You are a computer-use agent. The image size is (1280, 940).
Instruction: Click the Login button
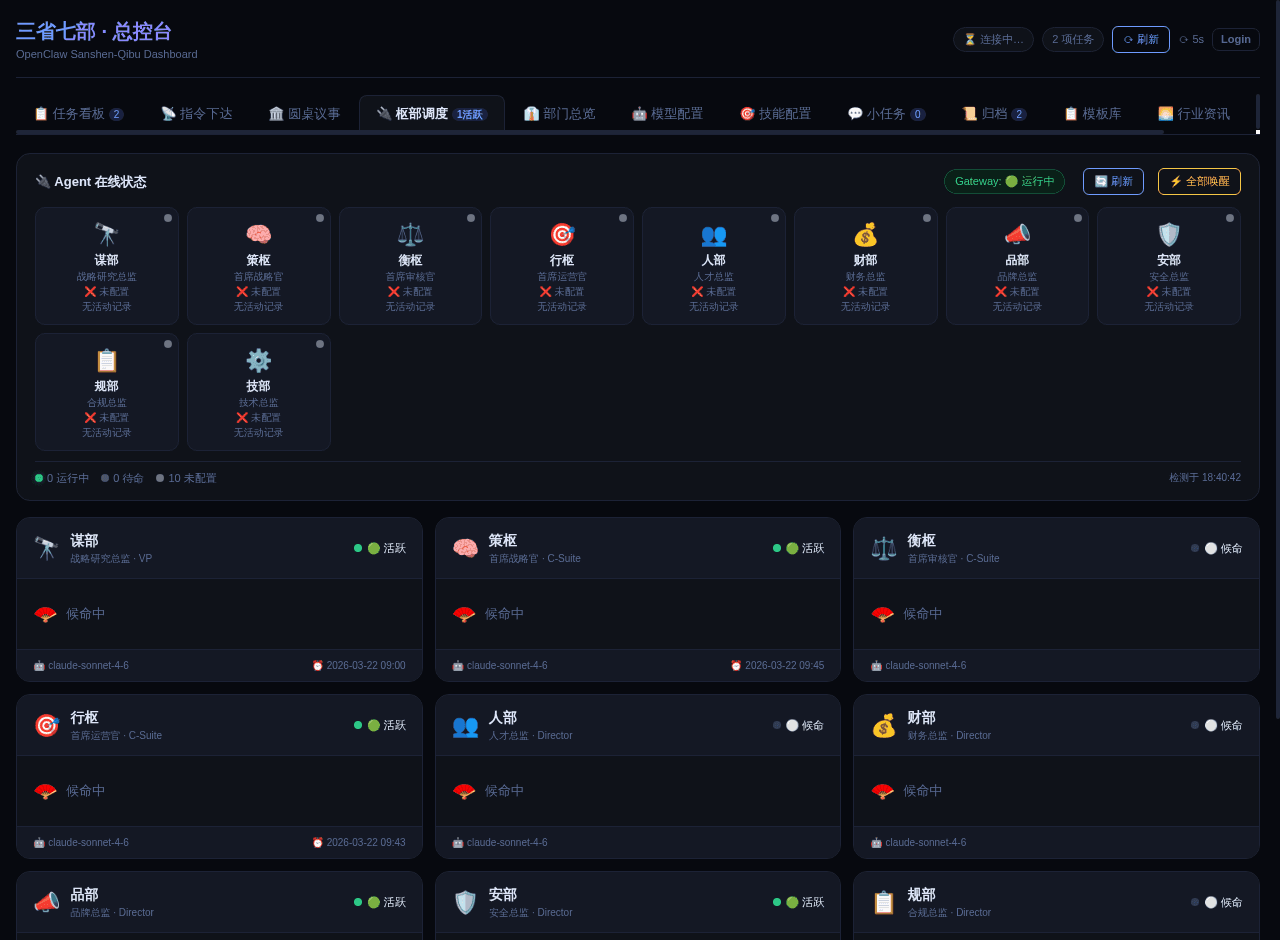[x=1235, y=39]
